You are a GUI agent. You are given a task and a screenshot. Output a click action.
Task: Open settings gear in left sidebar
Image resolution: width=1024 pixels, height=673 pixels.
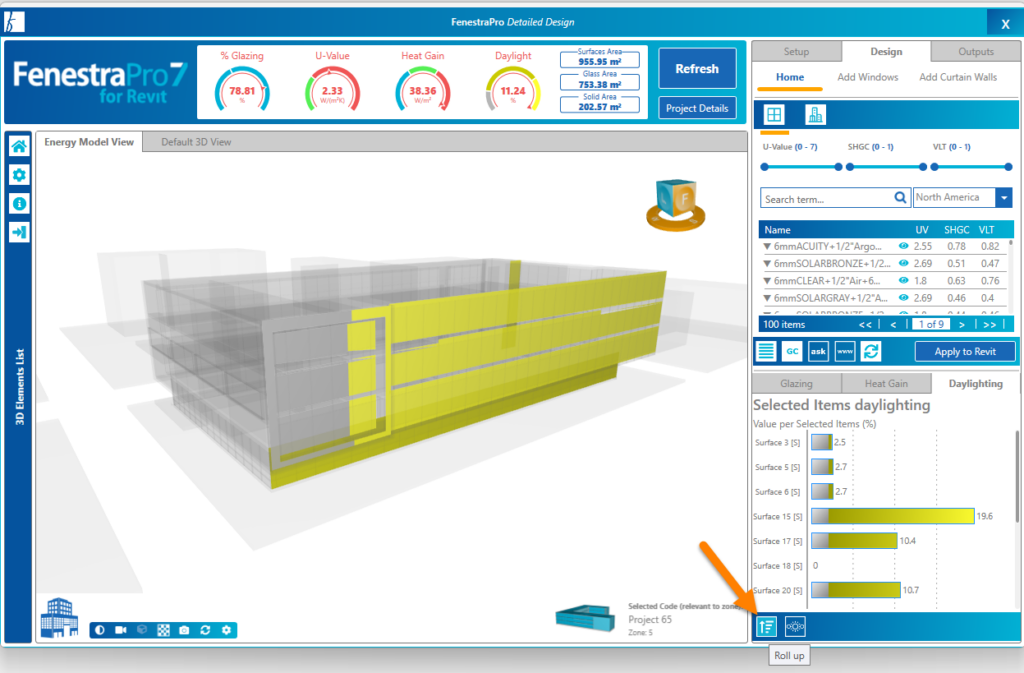coord(19,175)
